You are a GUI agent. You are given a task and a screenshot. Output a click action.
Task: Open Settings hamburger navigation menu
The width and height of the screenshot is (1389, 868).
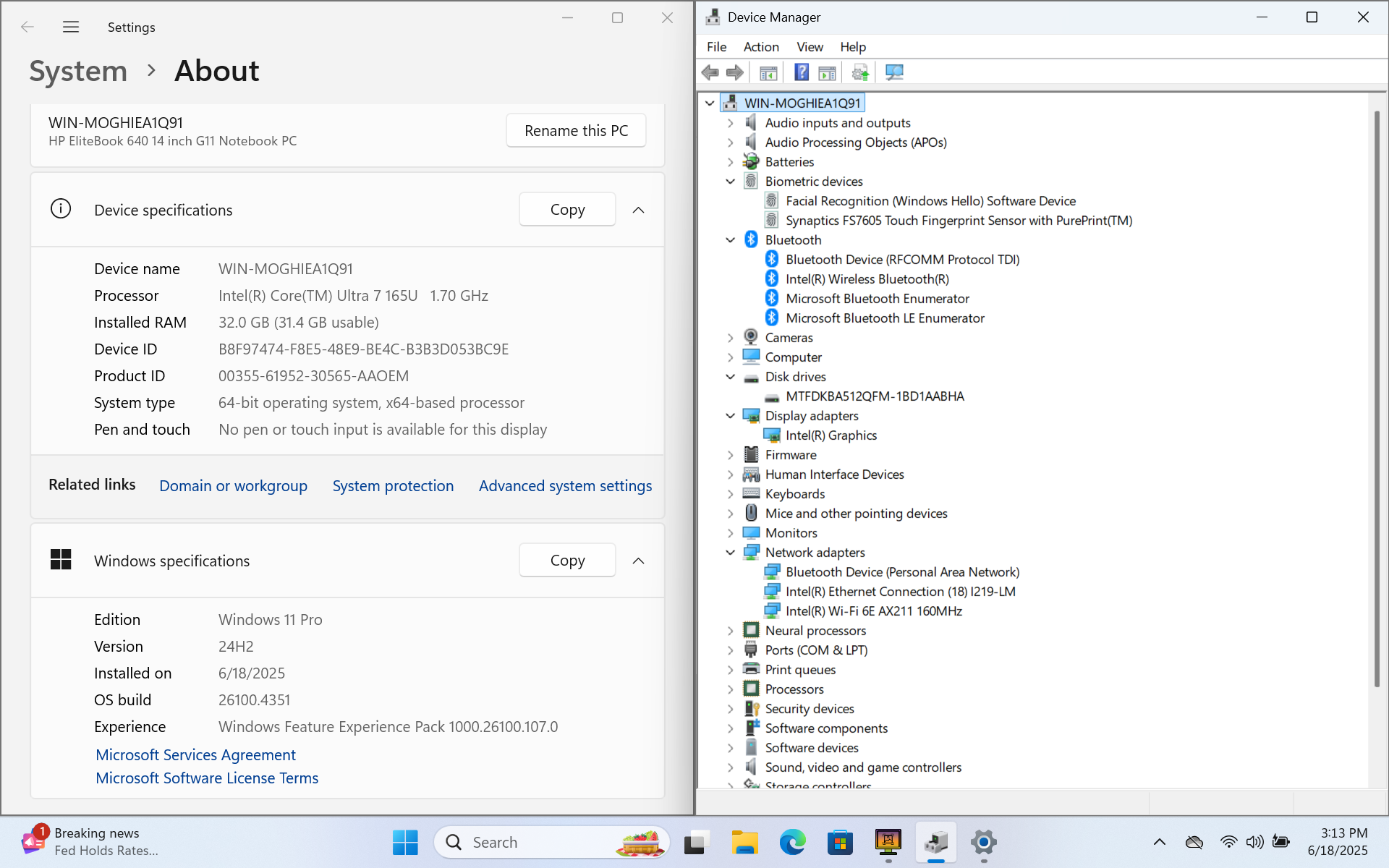click(70, 27)
